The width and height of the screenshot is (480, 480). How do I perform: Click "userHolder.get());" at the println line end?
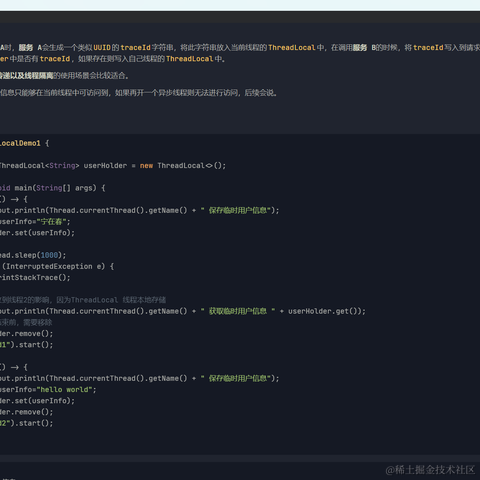[327, 311]
